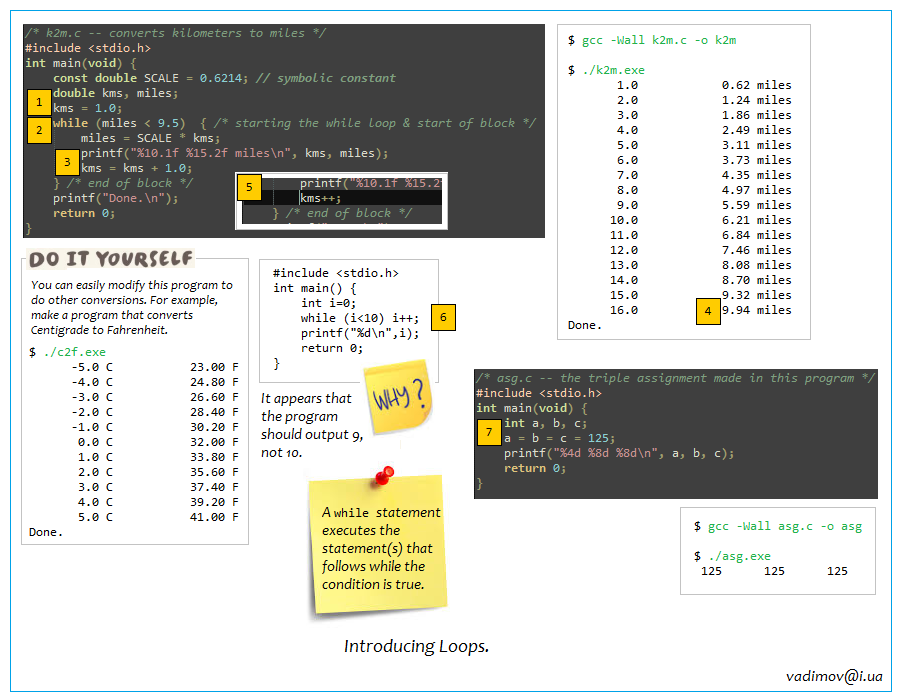Click the red pushpin on the sticky note
Screen dimensions: 900x700
pos(384,476)
